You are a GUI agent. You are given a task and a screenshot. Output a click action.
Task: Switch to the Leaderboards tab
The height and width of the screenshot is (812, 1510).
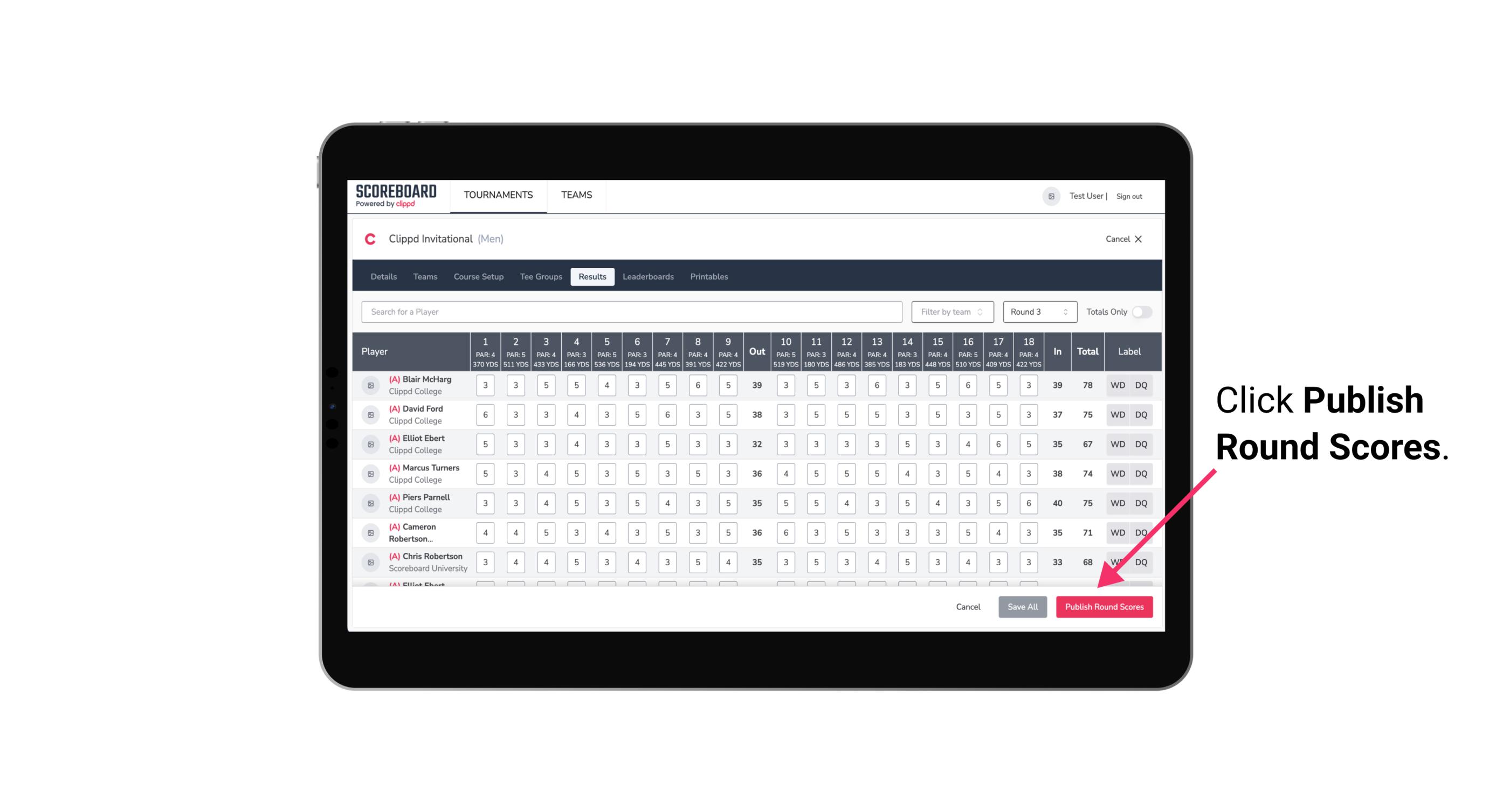tap(647, 277)
